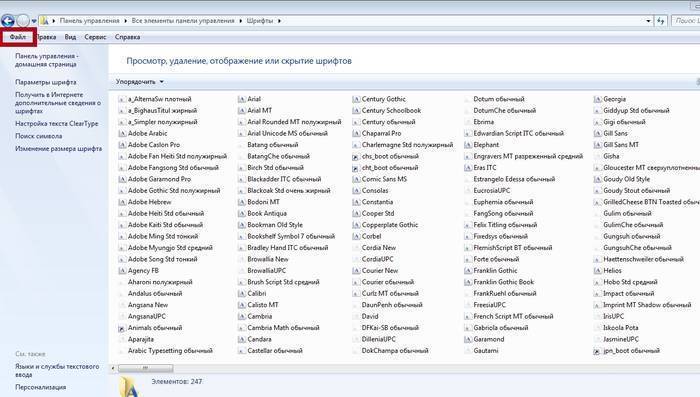Click the Шрифты breadcrumb segment
Image resolution: width=700 pixels, height=397 pixels.
click(x=259, y=21)
